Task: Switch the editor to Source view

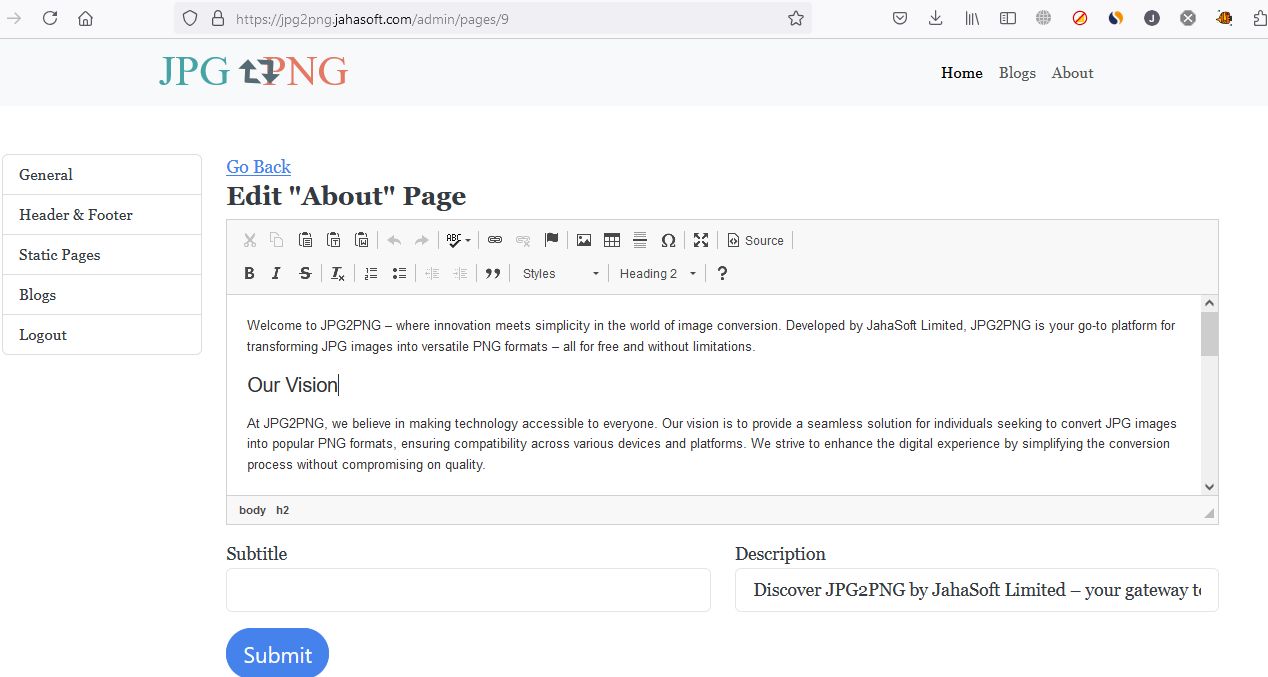Action: click(755, 240)
